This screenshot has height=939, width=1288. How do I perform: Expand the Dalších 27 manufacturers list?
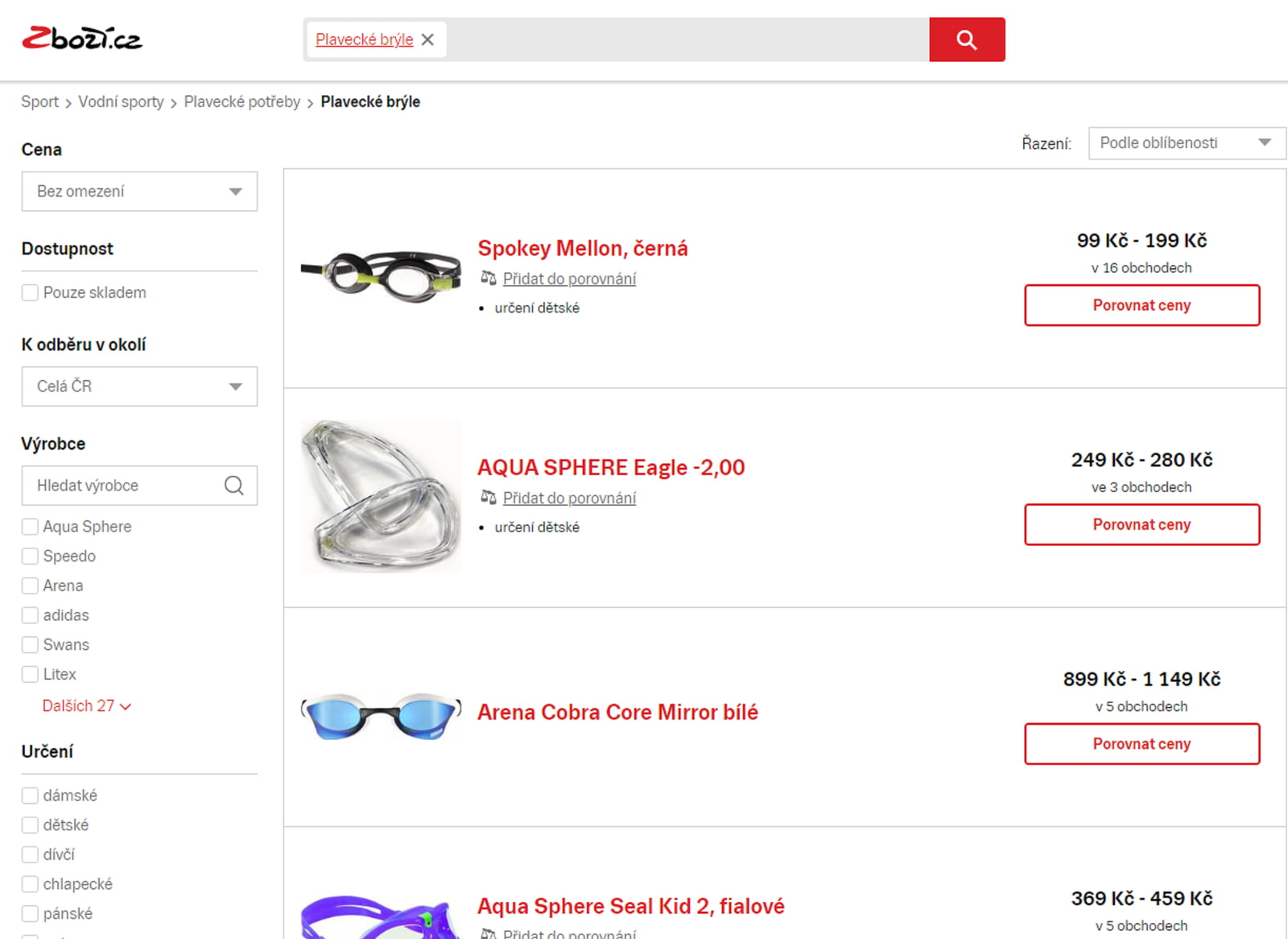coord(86,705)
